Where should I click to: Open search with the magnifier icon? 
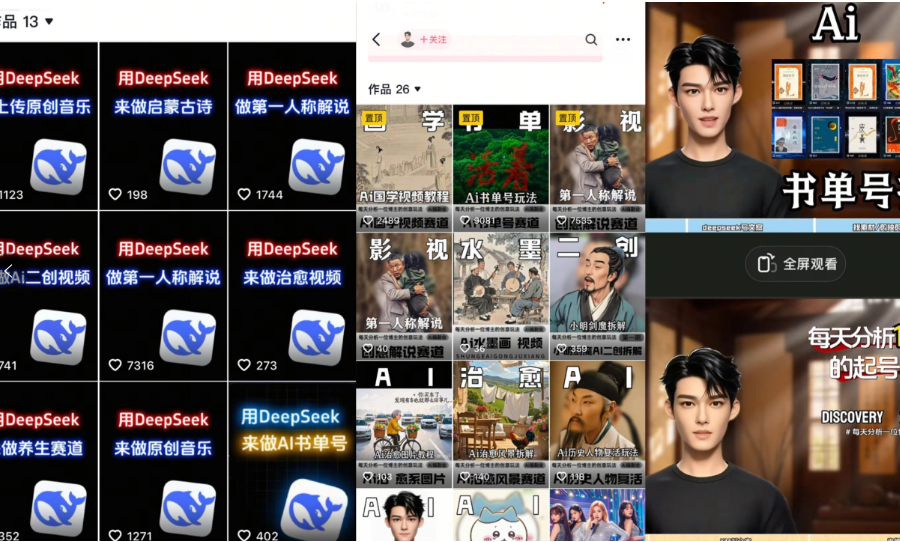(591, 40)
